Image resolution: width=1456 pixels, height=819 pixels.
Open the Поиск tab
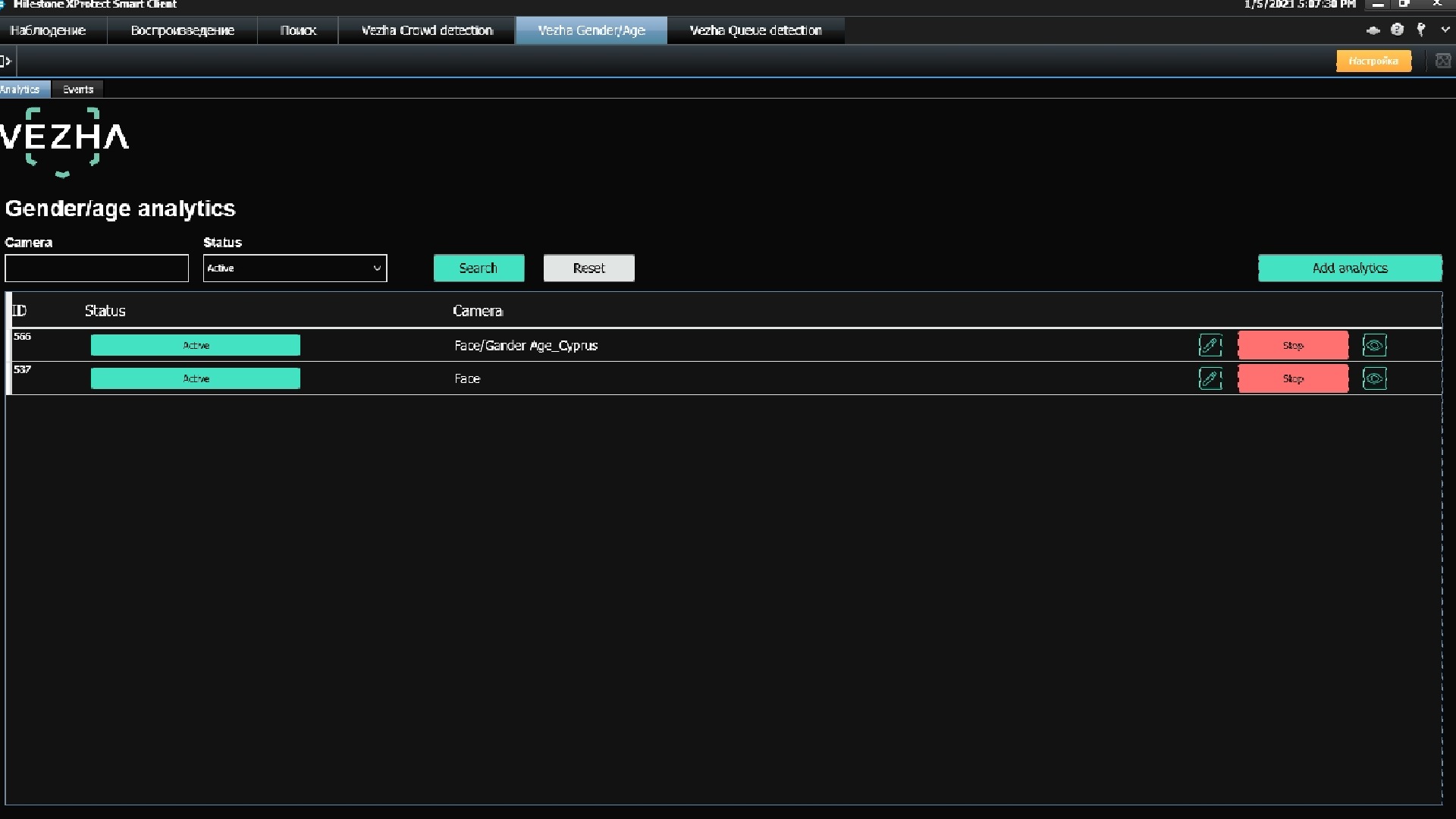[x=298, y=30]
